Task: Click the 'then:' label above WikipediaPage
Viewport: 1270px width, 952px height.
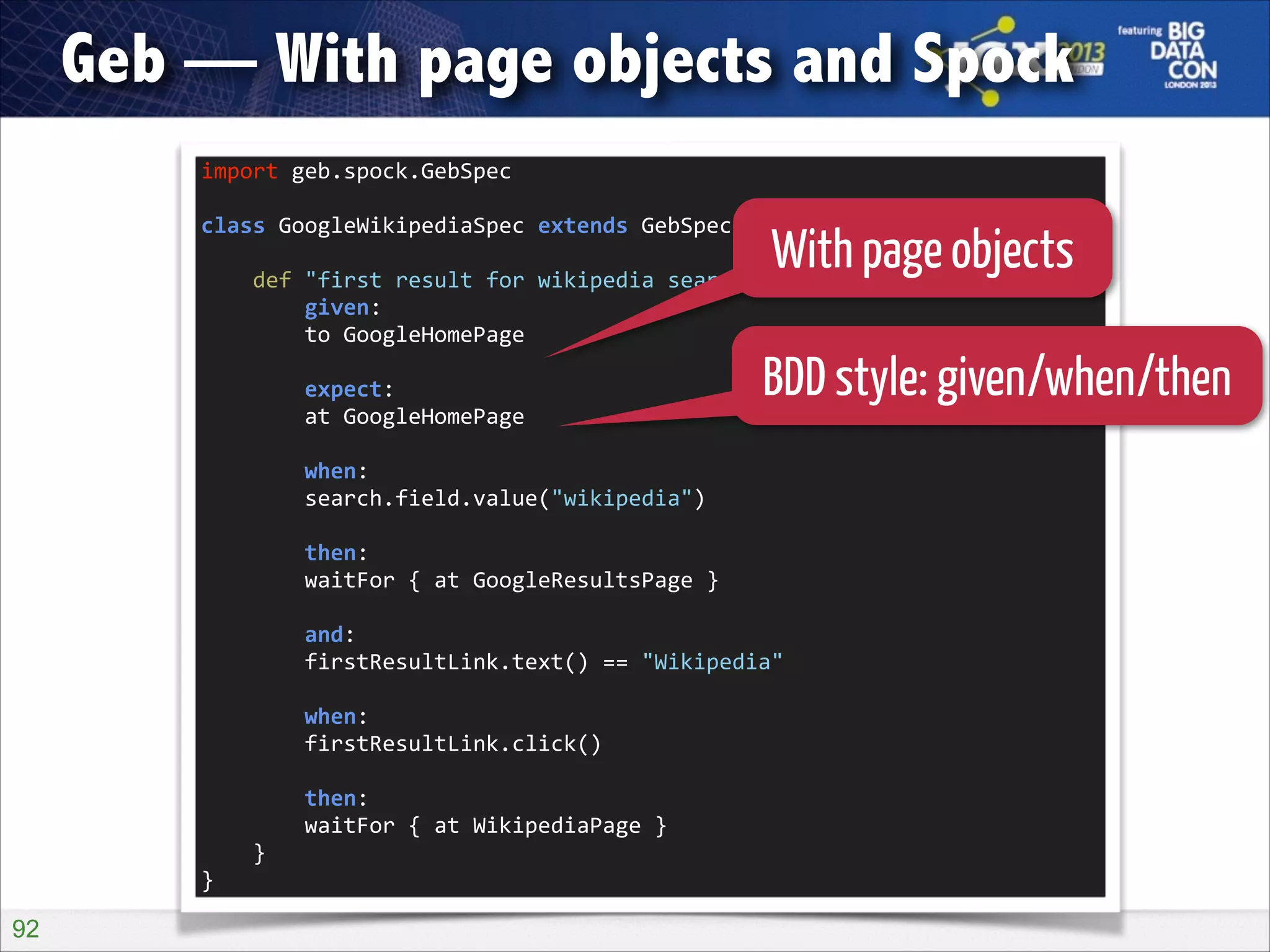Action: (335, 798)
